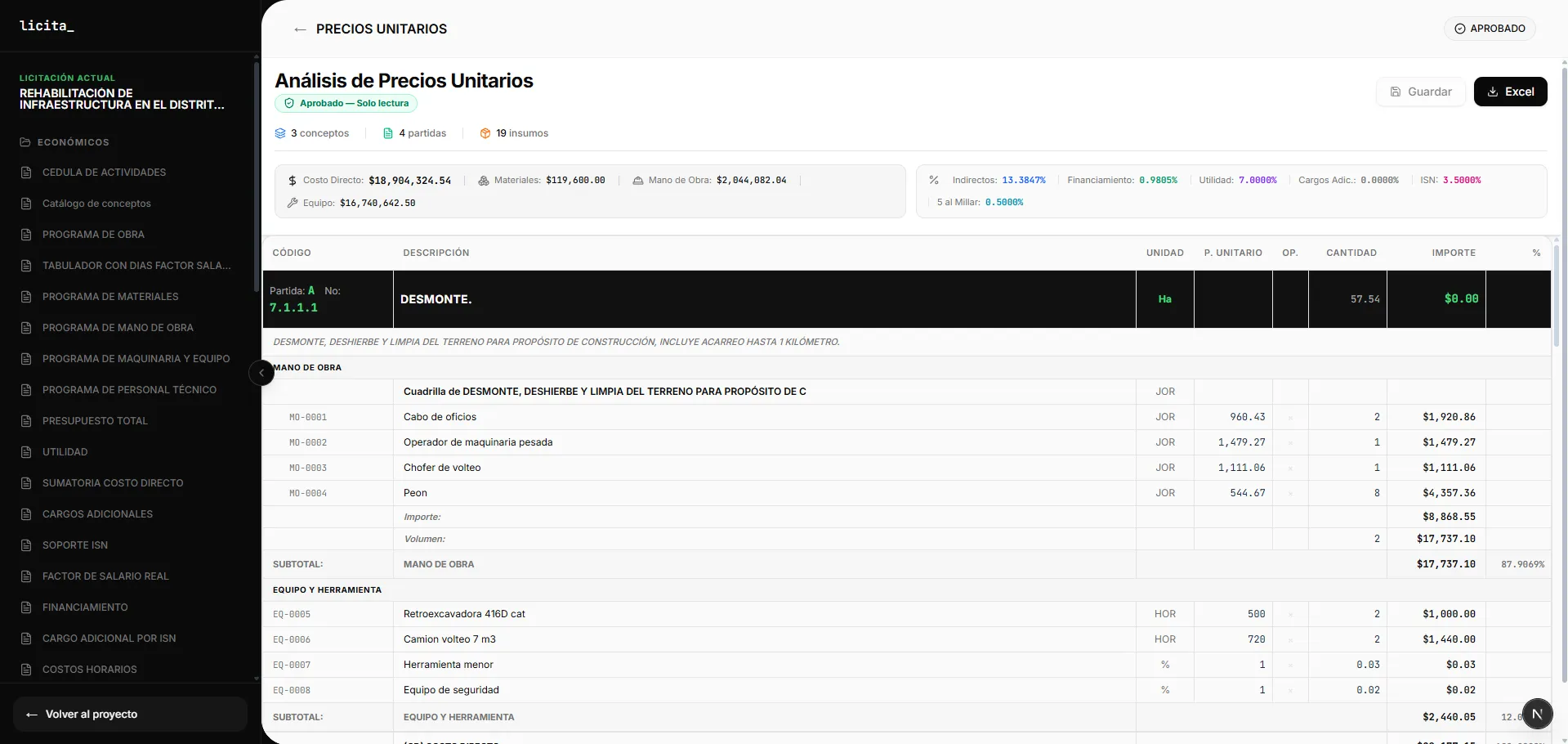This screenshot has width=1568, height=744.
Task: Click the box icon beside 19 insumos
Action: pos(485,133)
